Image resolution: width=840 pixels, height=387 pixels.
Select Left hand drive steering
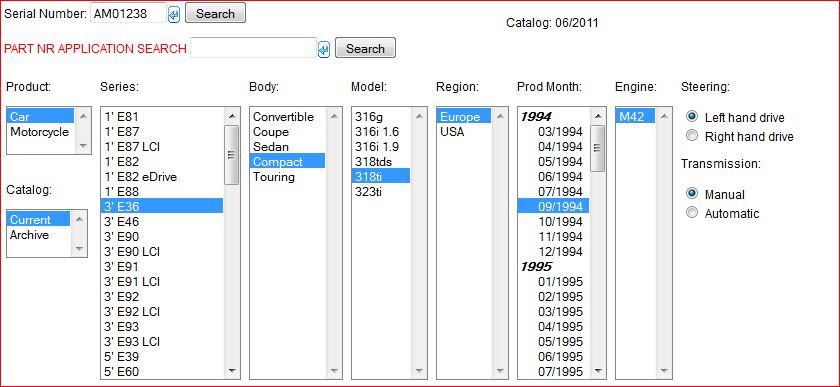[692, 116]
